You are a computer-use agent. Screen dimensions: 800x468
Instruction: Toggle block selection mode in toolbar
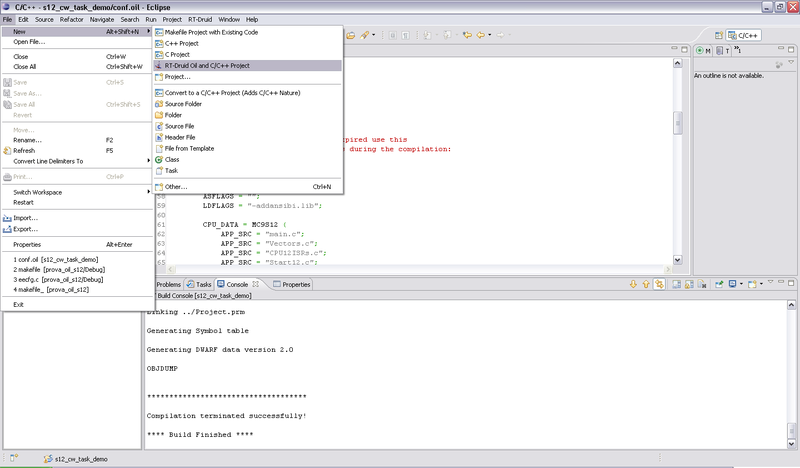tap(392, 35)
